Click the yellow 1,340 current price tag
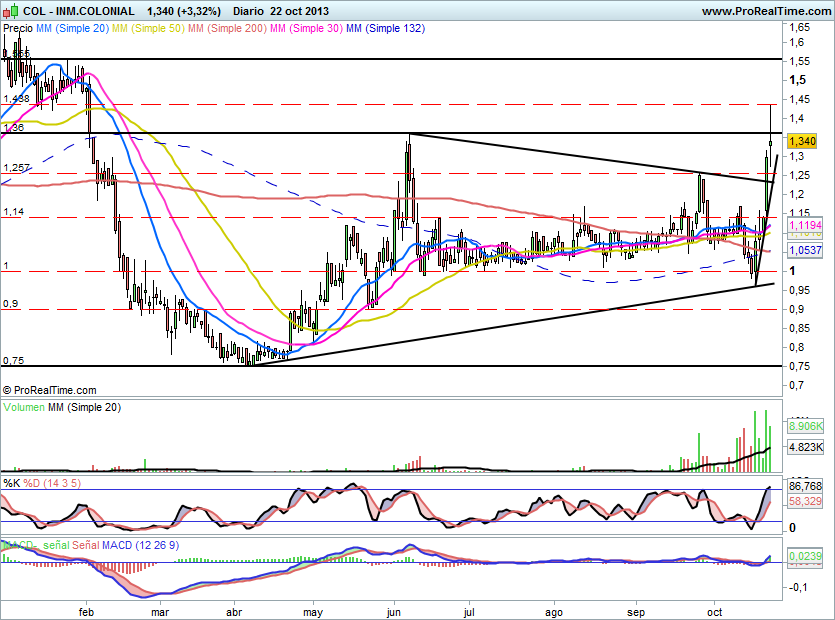The image size is (835, 620). point(802,142)
